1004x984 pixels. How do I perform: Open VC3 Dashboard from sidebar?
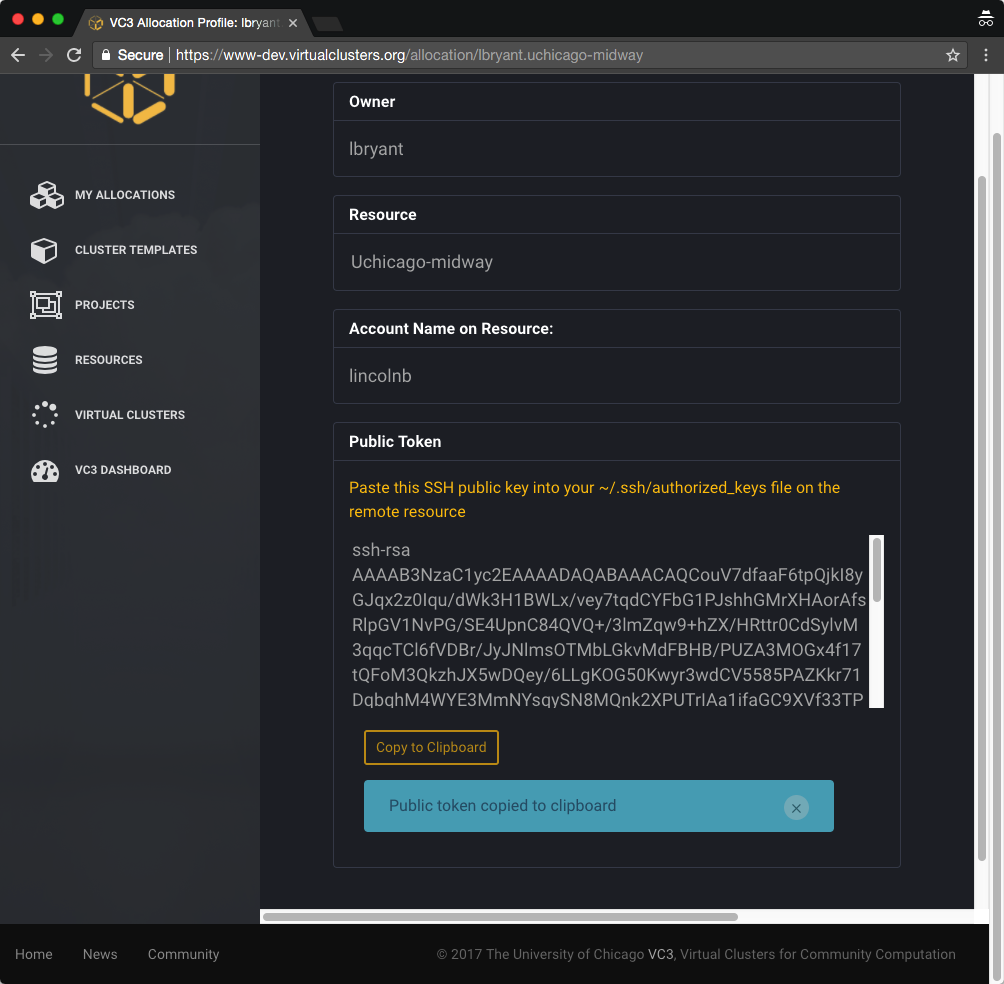123,470
